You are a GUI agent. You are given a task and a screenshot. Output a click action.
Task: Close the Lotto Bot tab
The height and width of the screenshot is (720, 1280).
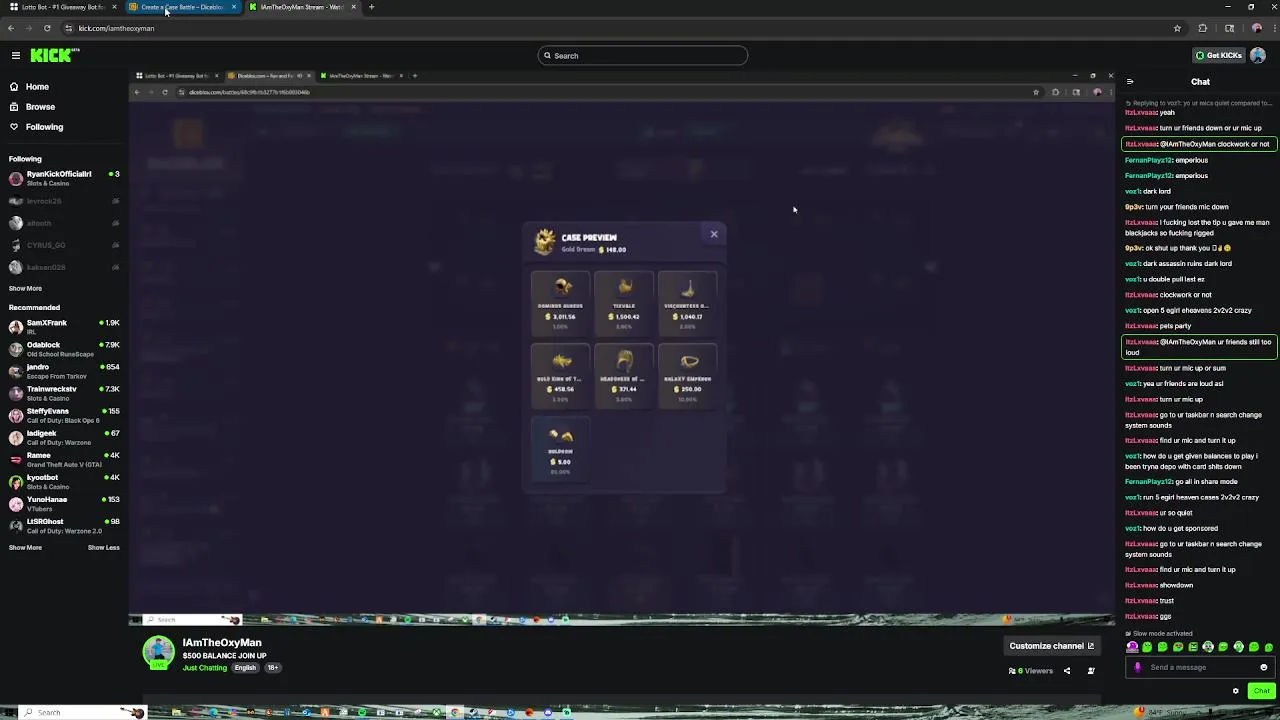click(114, 7)
